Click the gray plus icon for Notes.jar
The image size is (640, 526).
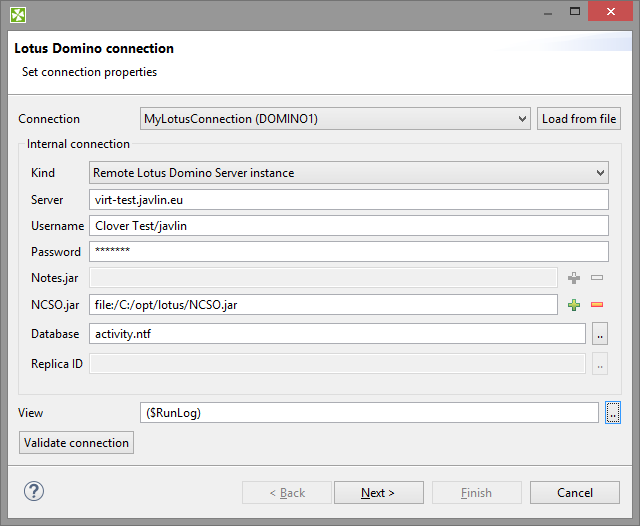(x=574, y=277)
